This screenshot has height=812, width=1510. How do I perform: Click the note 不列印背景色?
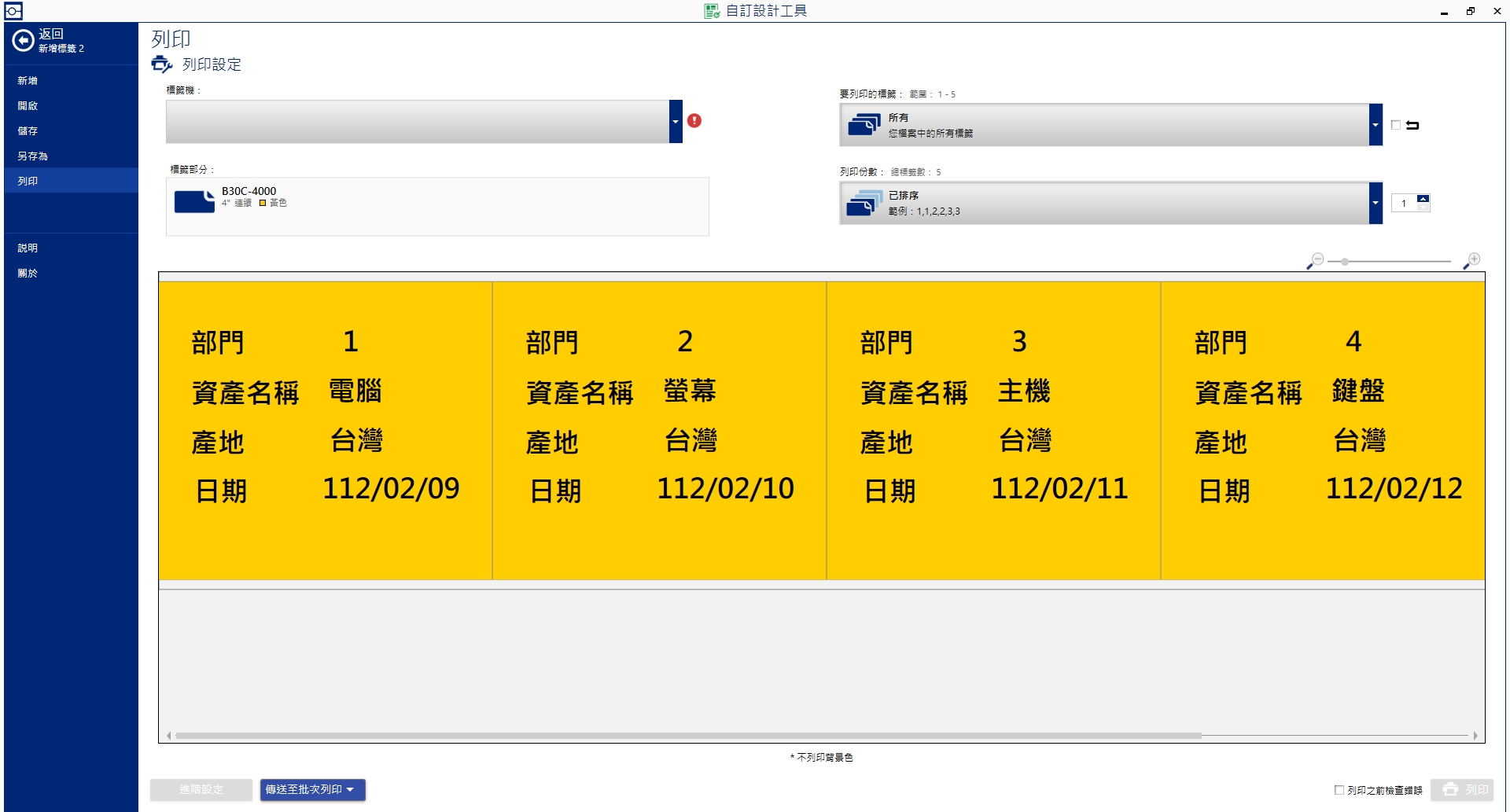[822, 758]
